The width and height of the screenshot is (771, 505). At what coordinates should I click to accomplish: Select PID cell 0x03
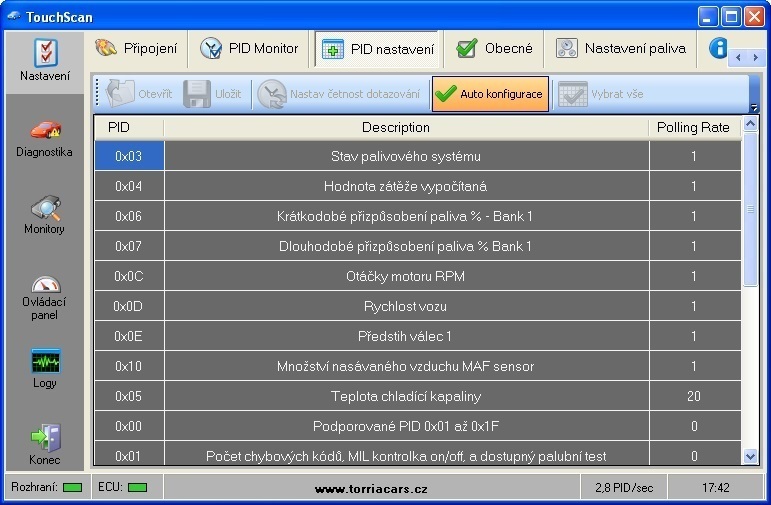coord(129,156)
